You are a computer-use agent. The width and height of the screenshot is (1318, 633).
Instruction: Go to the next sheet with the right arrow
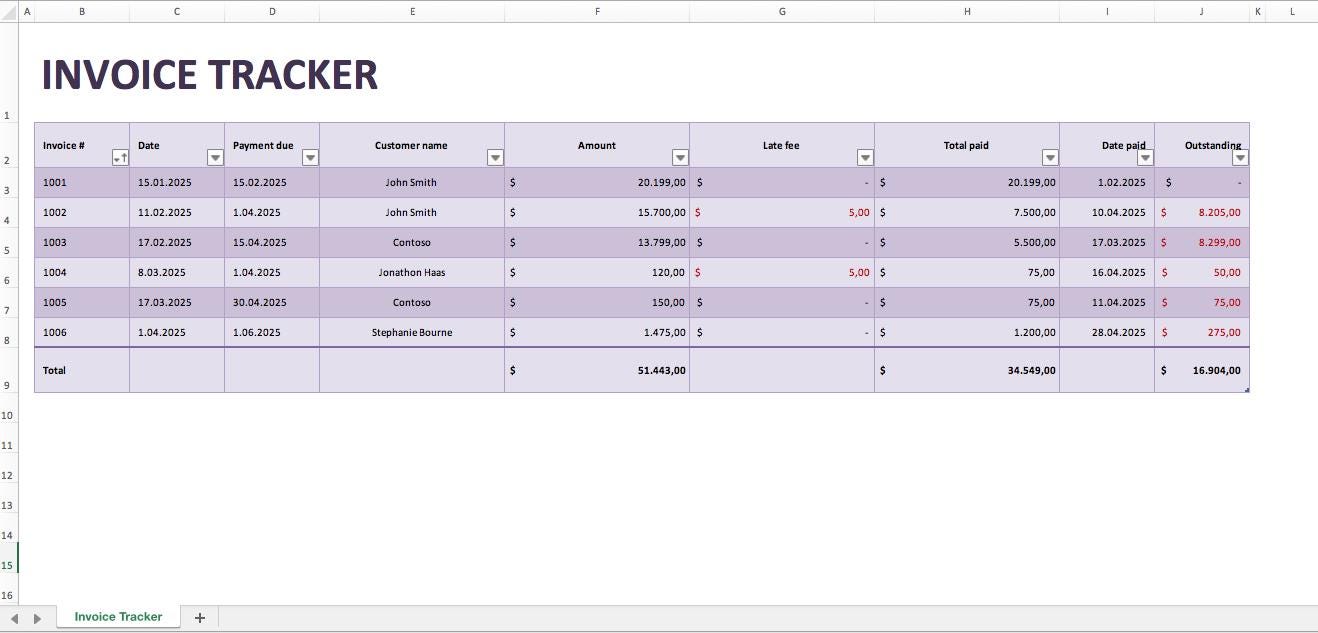point(37,619)
